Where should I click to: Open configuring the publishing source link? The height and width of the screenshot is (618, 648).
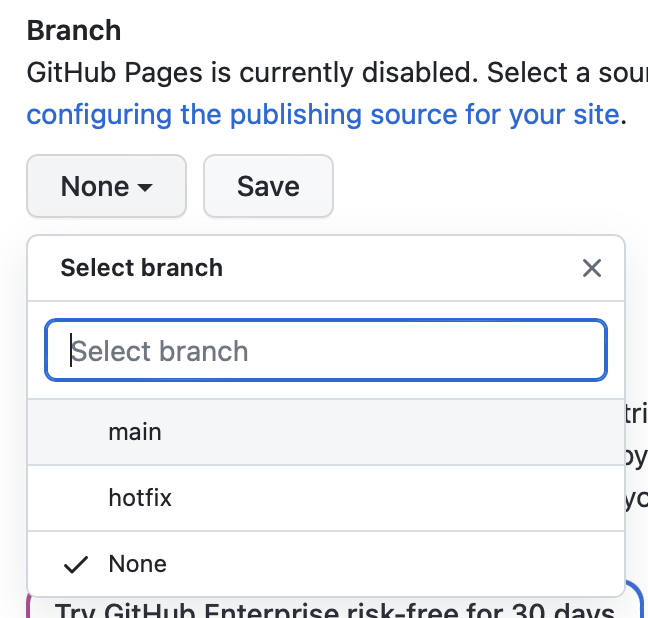pyautogui.click(x=323, y=114)
